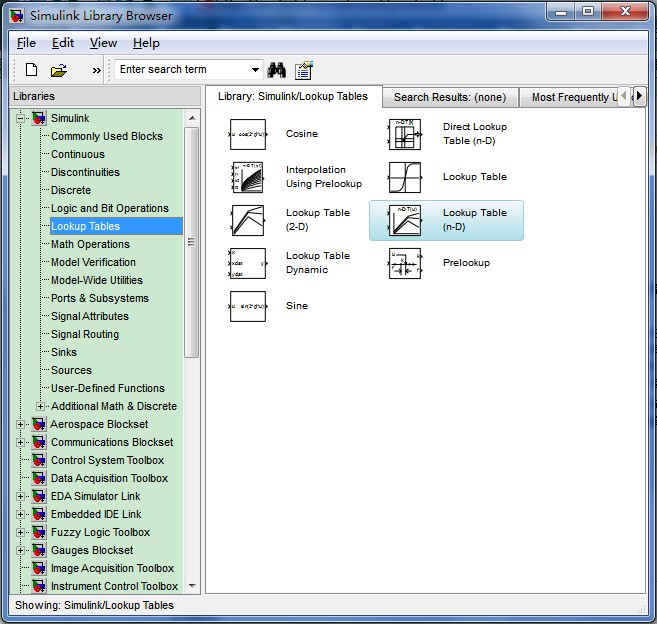Collapse the Simulink library tree node

tap(20, 119)
